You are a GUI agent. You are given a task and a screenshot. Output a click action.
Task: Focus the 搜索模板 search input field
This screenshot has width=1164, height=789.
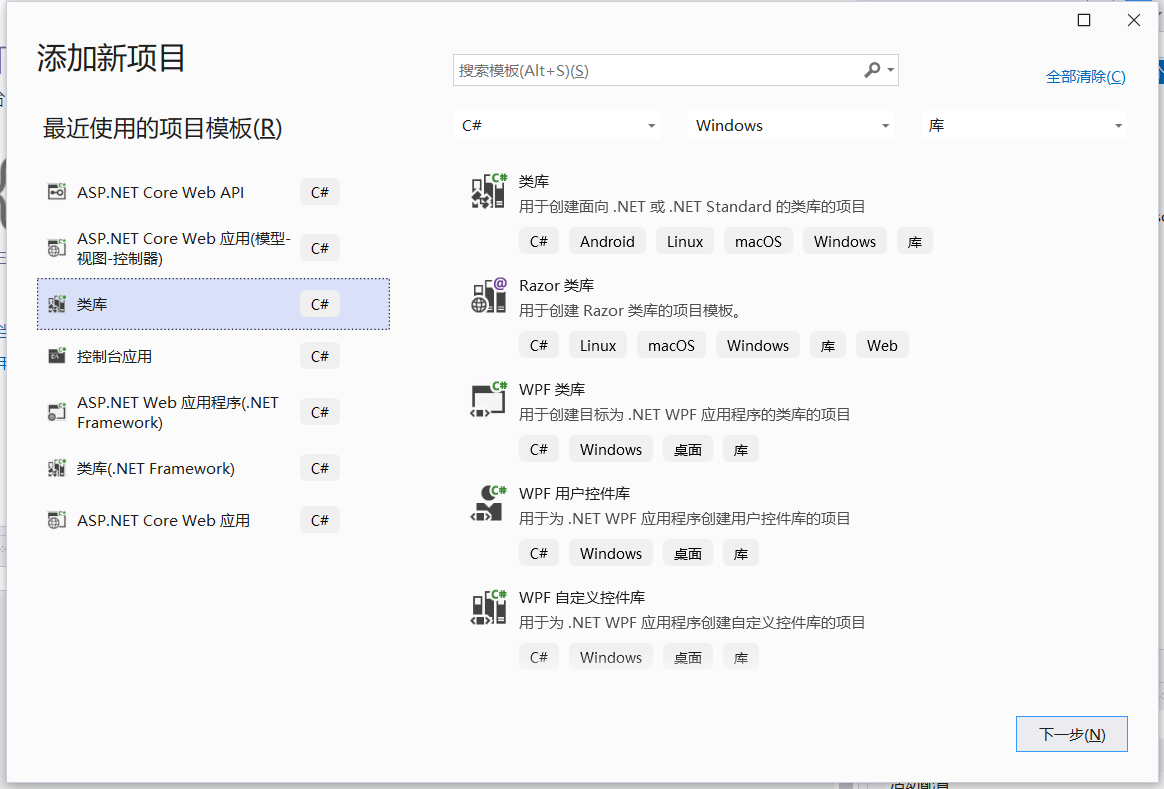click(657, 71)
